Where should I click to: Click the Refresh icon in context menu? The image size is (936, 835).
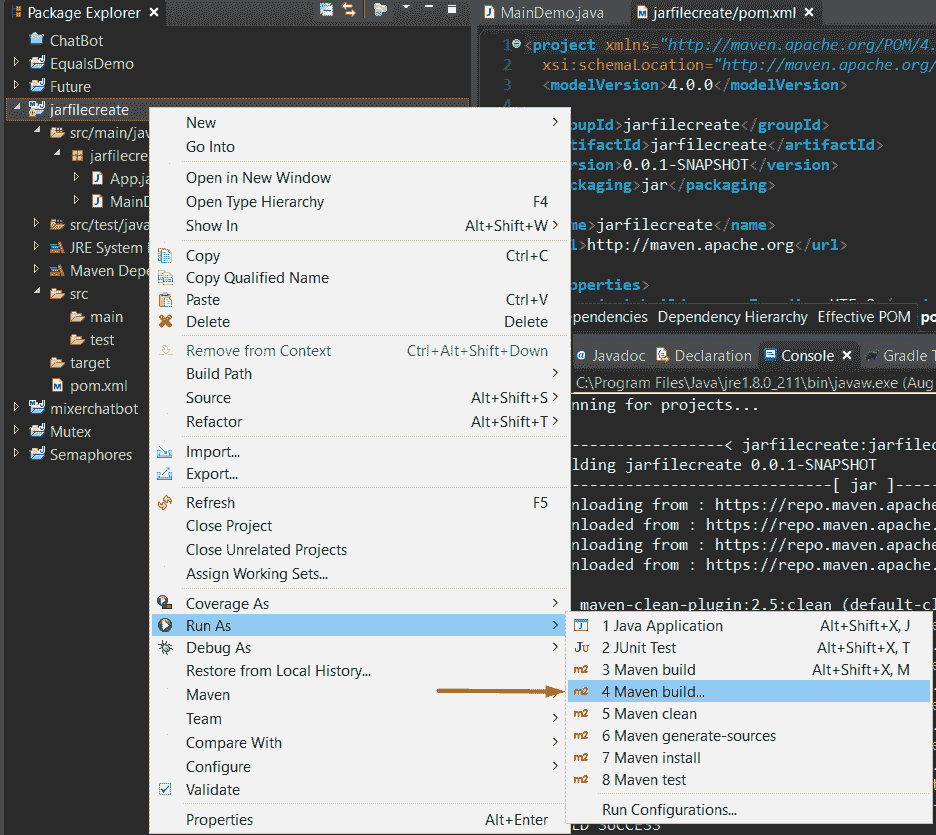click(x=165, y=503)
